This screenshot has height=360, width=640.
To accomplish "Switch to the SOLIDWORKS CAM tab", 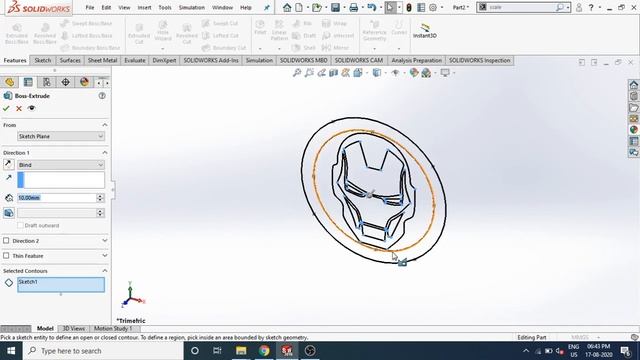I will [x=359, y=60].
